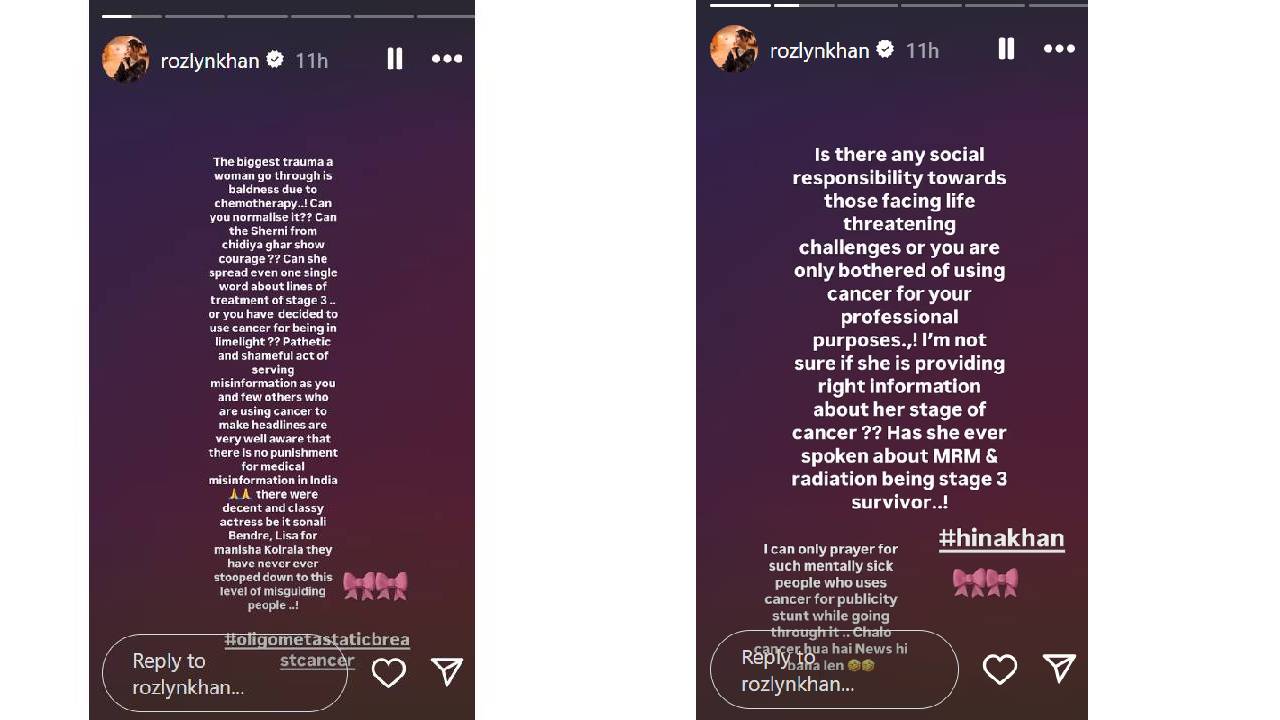
Task: Jump to second progress segment on right story
Action: click(x=802, y=5)
